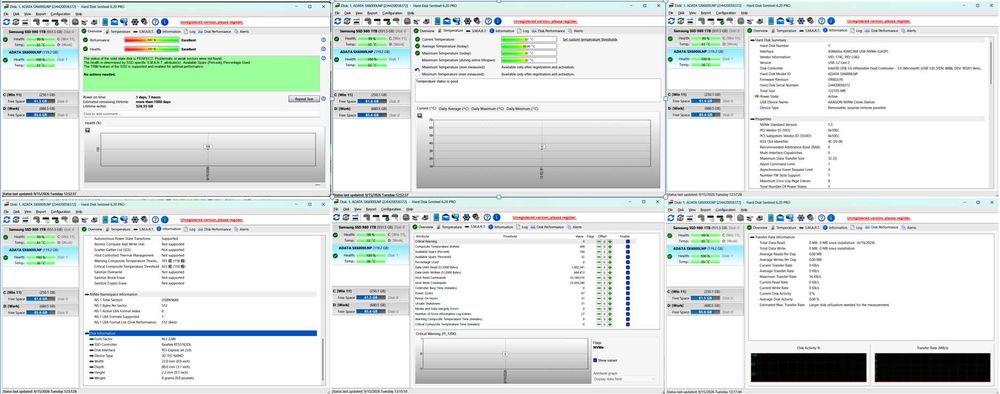Collapse the NVMe Namespace Information section
The height and width of the screenshot is (394, 1000).
(86, 294)
